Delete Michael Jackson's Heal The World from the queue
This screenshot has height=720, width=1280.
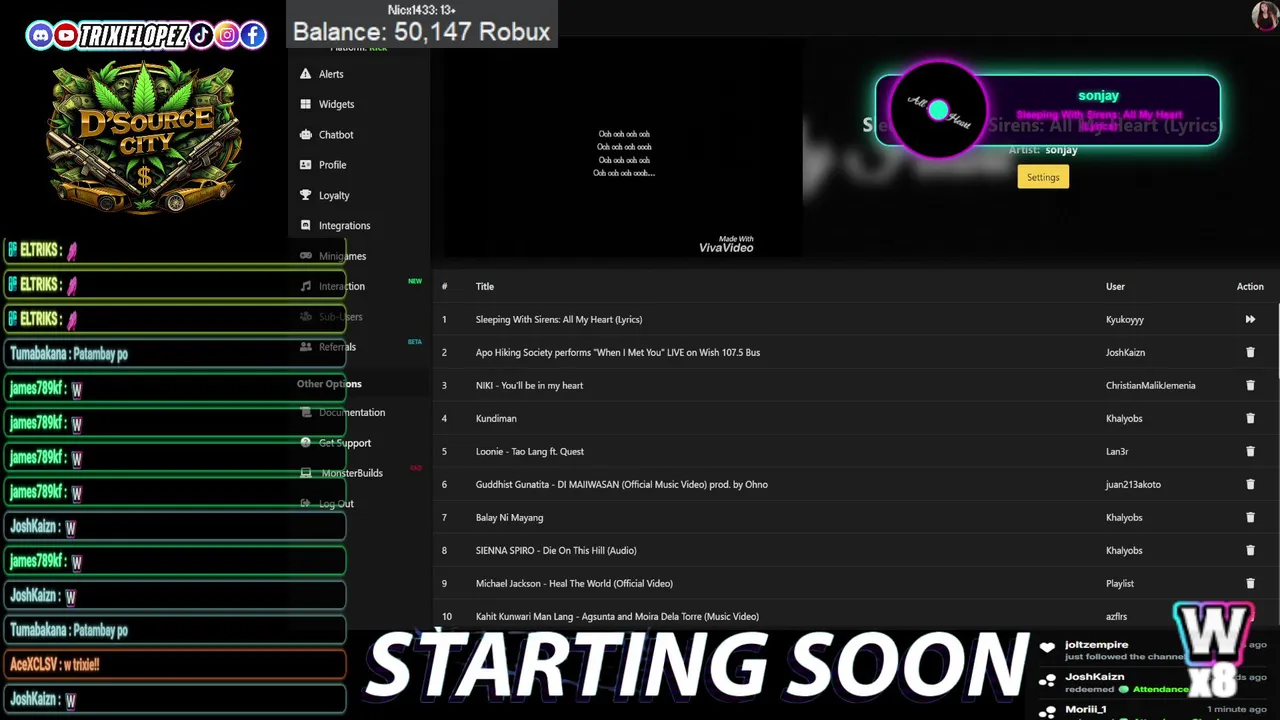(x=1250, y=583)
